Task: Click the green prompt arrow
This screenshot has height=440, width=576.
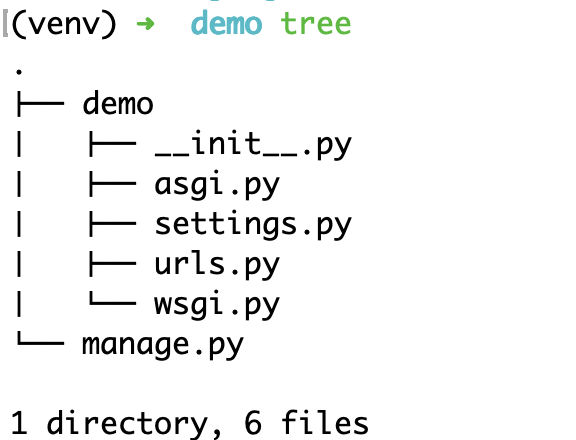Action: click(145, 24)
